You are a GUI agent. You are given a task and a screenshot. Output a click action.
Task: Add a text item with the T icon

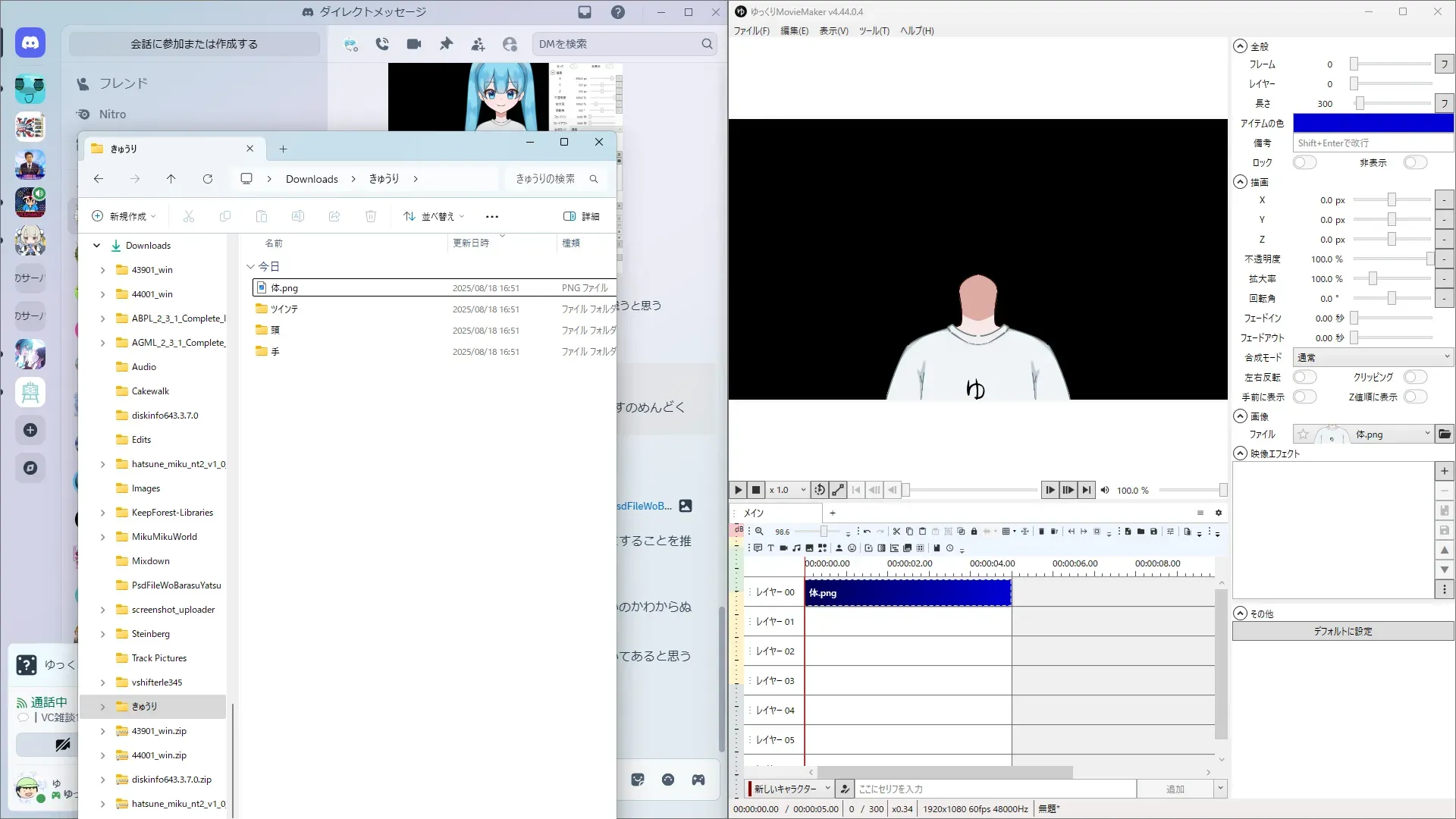pyautogui.click(x=770, y=548)
